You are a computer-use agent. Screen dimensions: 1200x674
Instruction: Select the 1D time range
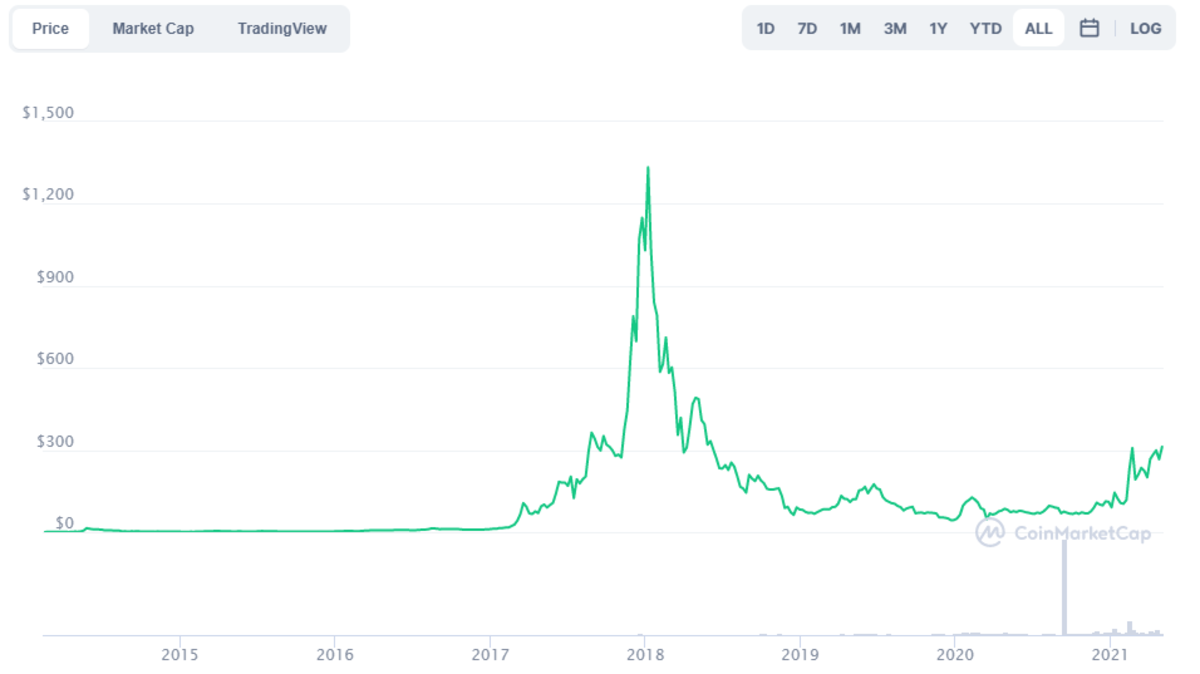coord(765,28)
